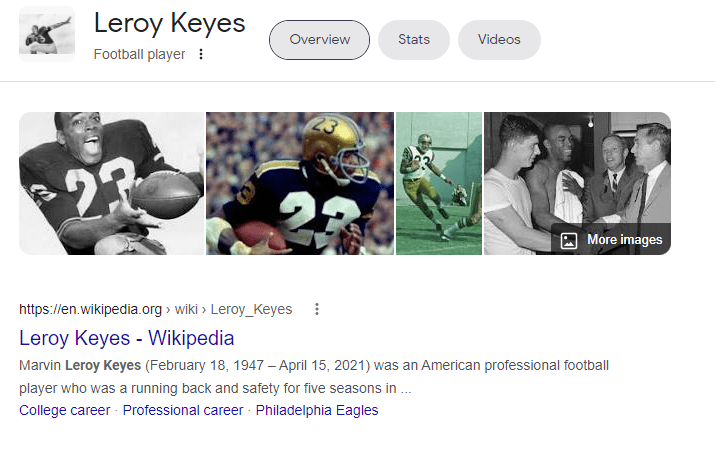Open the Videos tab
The image size is (715, 449).
pyautogui.click(x=499, y=40)
